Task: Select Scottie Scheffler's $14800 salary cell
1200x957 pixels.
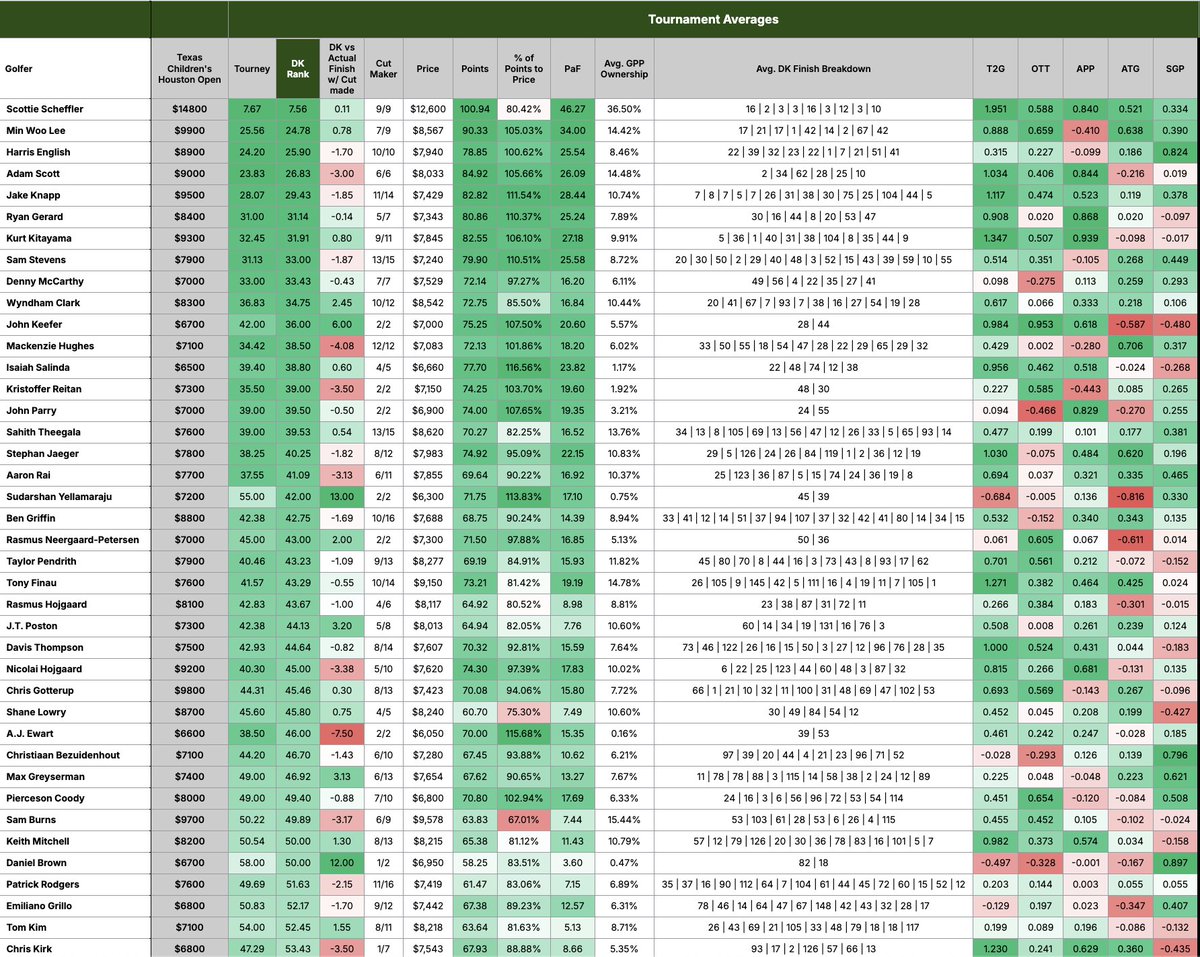Action: tap(189, 109)
